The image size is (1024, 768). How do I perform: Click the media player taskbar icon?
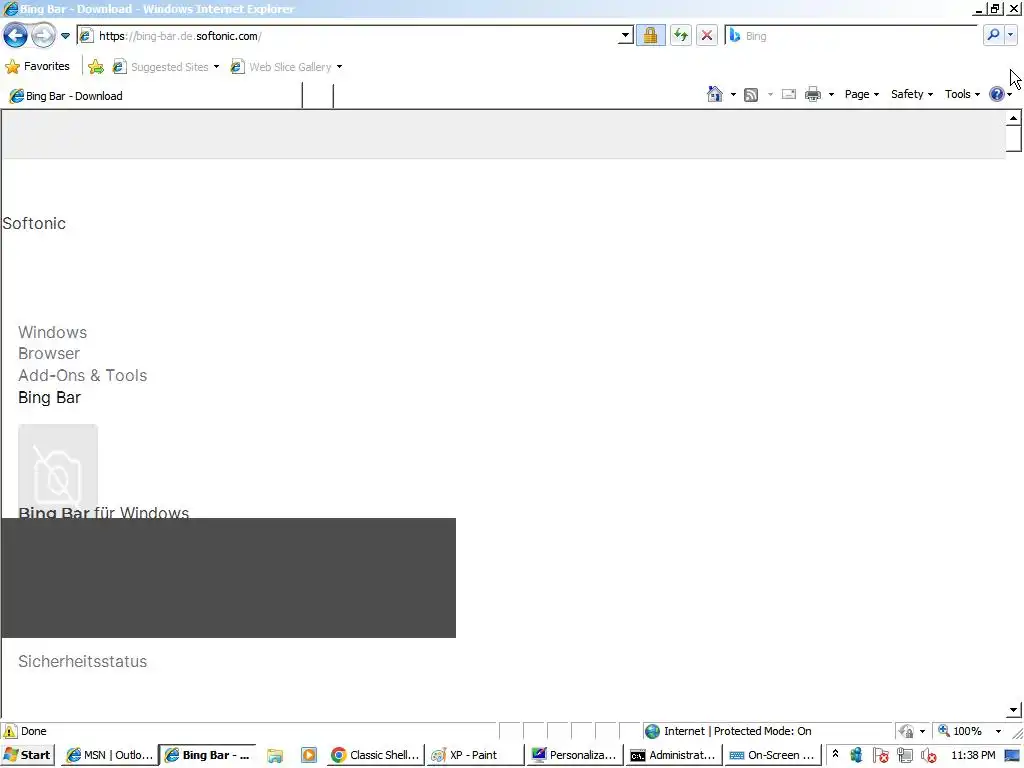(x=308, y=756)
